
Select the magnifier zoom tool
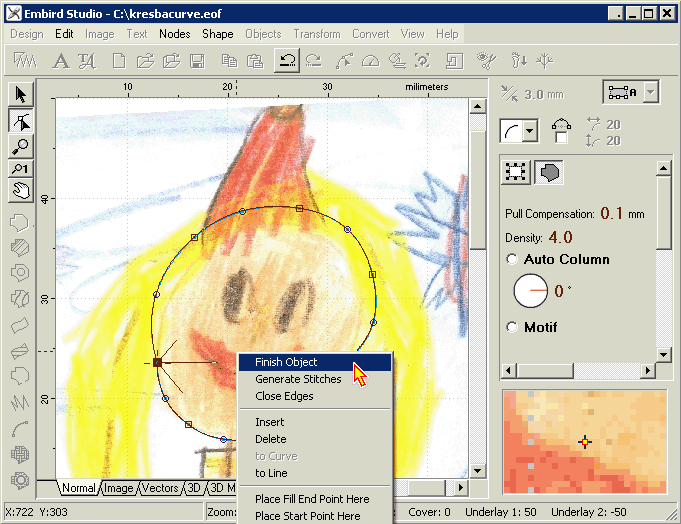click(x=20, y=147)
